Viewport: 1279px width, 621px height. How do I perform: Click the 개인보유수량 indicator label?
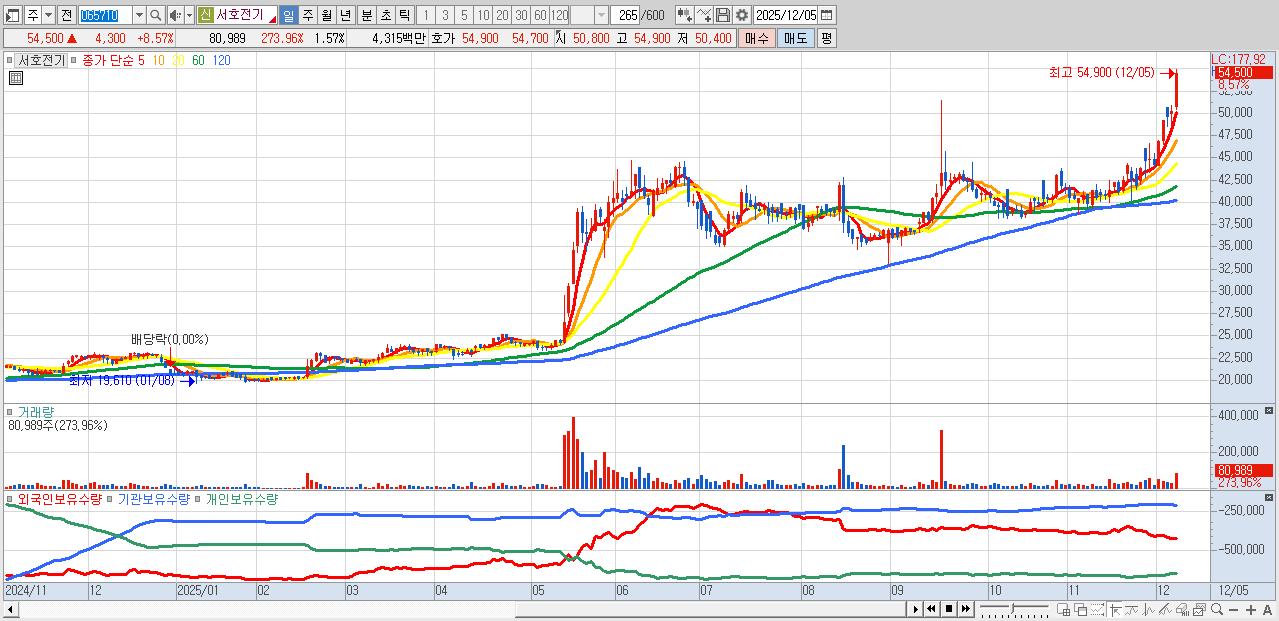241,498
